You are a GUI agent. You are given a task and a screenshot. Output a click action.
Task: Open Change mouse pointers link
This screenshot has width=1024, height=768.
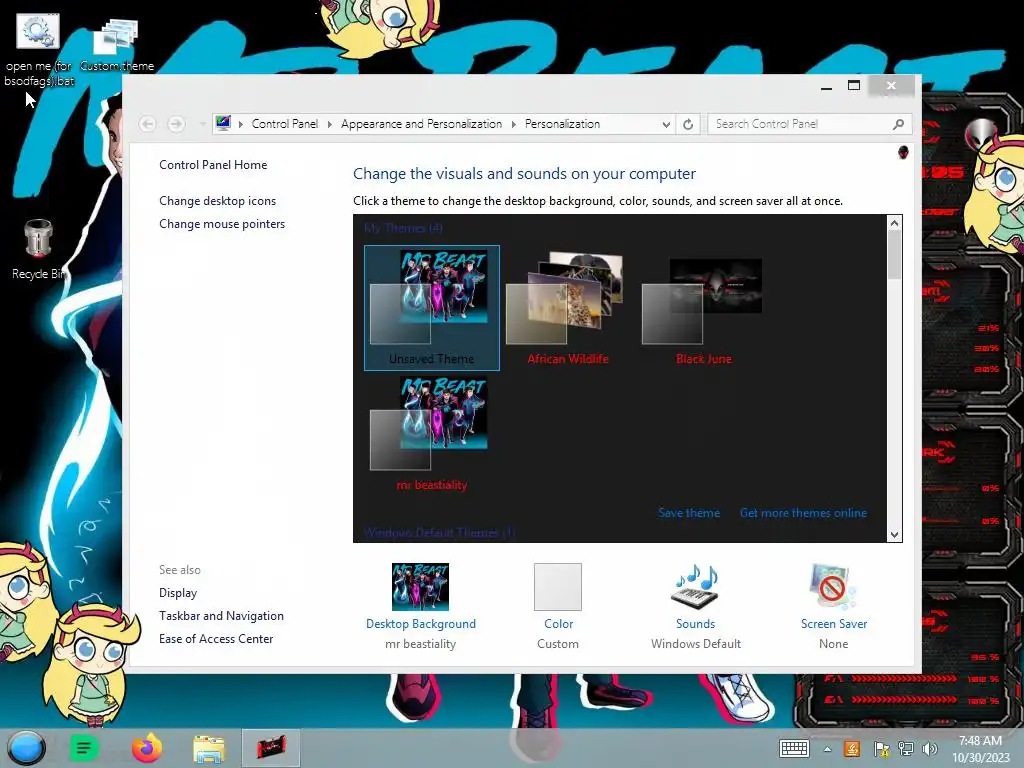coord(222,224)
